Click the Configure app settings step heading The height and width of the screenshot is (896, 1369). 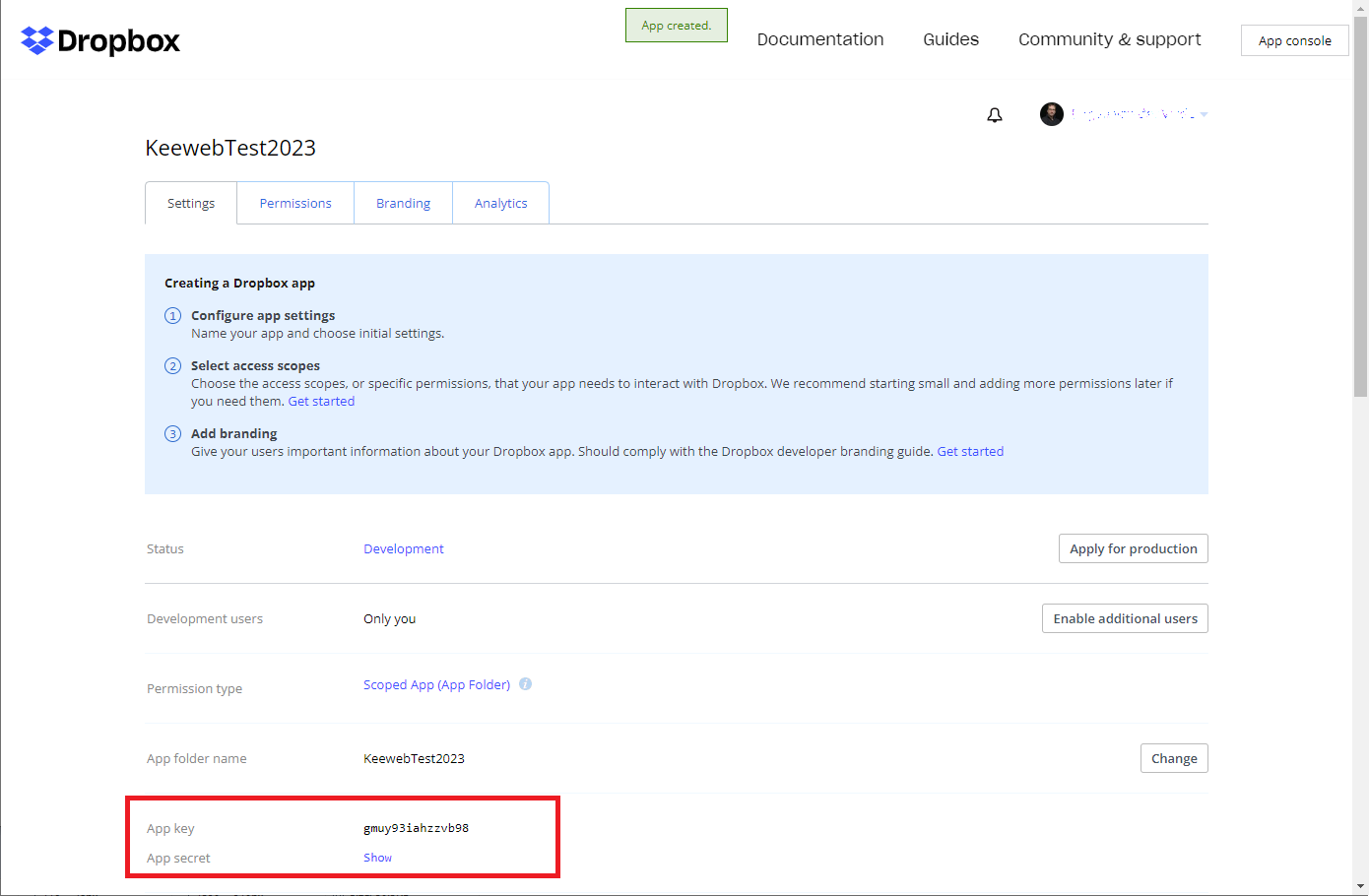click(x=263, y=315)
